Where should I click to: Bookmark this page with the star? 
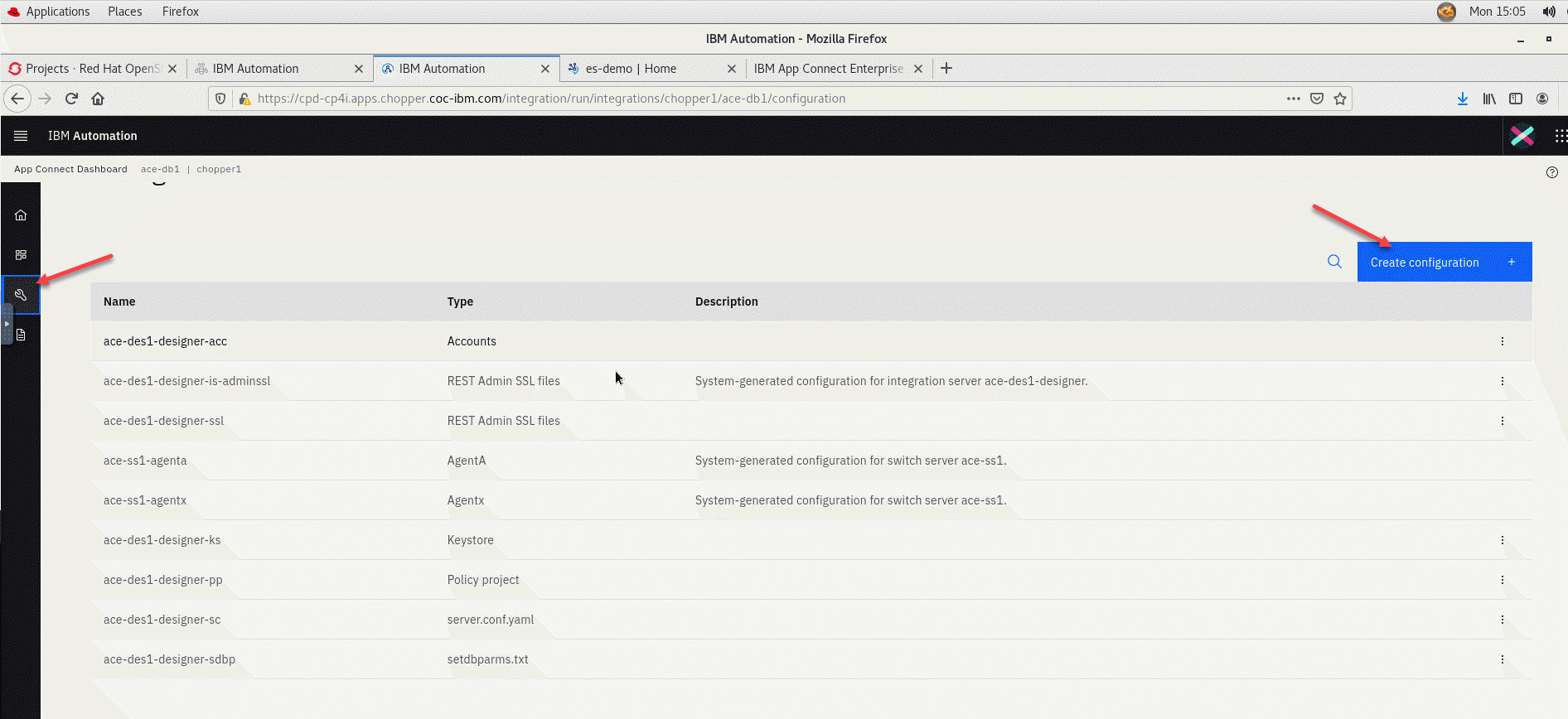pos(1340,99)
